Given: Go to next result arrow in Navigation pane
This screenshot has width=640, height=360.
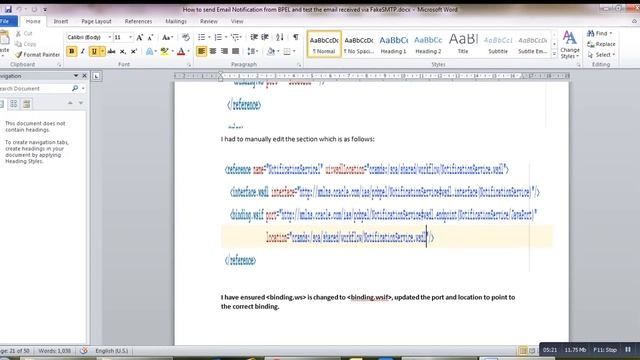Looking at the screenshot, I should (x=81, y=103).
